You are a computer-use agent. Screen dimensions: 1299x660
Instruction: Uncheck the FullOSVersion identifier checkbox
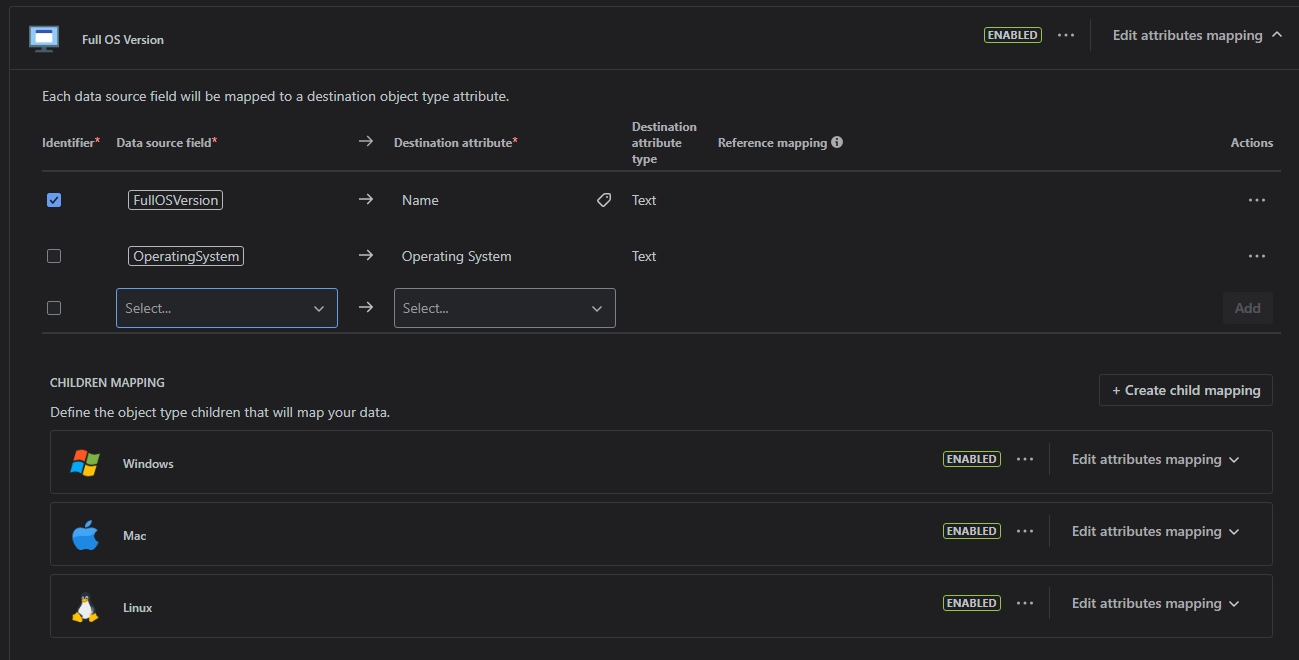click(x=54, y=200)
